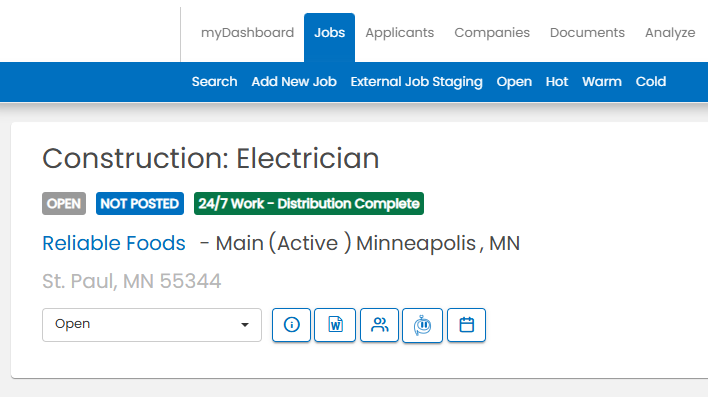Switch to the Documents tab
The height and width of the screenshot is (397, 708).
(x=587, y=33)
